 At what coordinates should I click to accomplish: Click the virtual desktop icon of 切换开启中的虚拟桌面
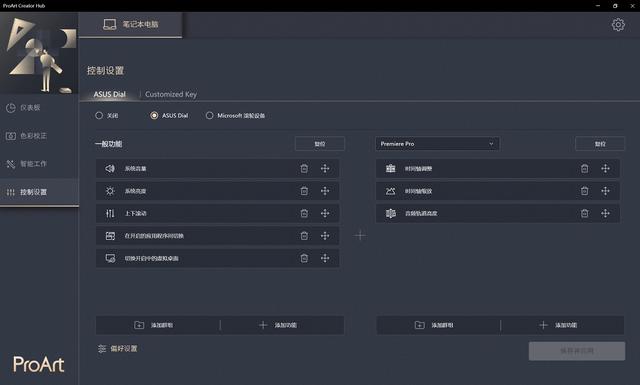[x=110, y=258]
